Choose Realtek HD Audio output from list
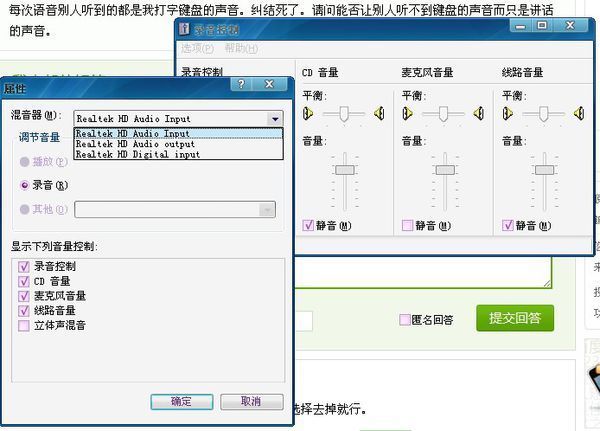 [178, 144]
